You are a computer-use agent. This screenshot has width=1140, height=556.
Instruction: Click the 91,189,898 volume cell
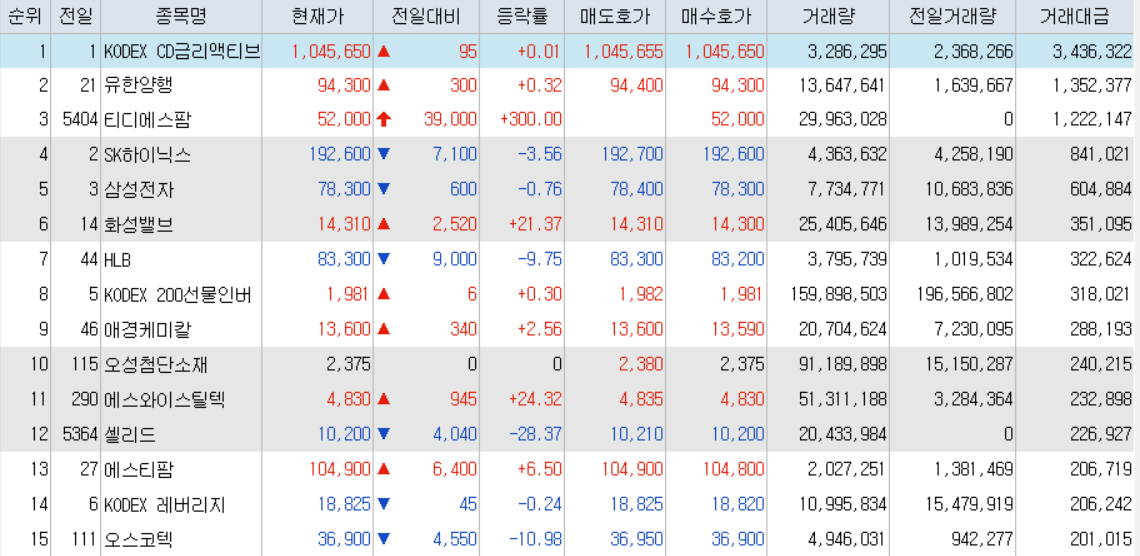pyautogui.click(x=843, y=365)
